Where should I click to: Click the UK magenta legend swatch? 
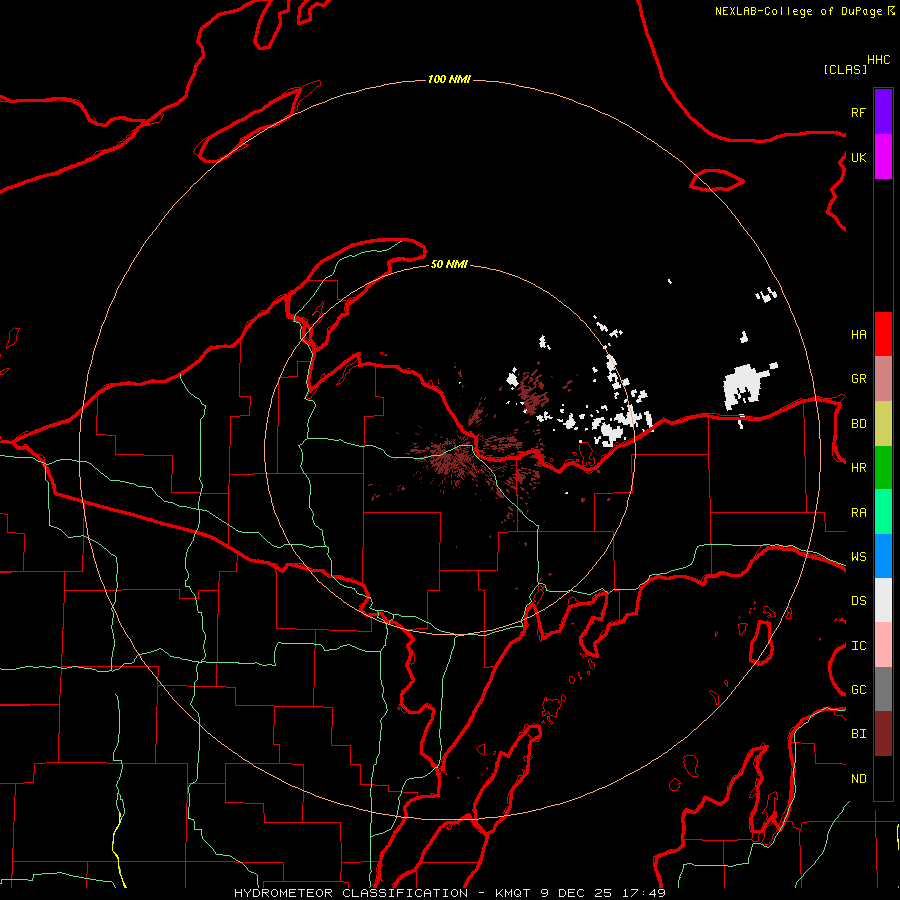[883, 157]
